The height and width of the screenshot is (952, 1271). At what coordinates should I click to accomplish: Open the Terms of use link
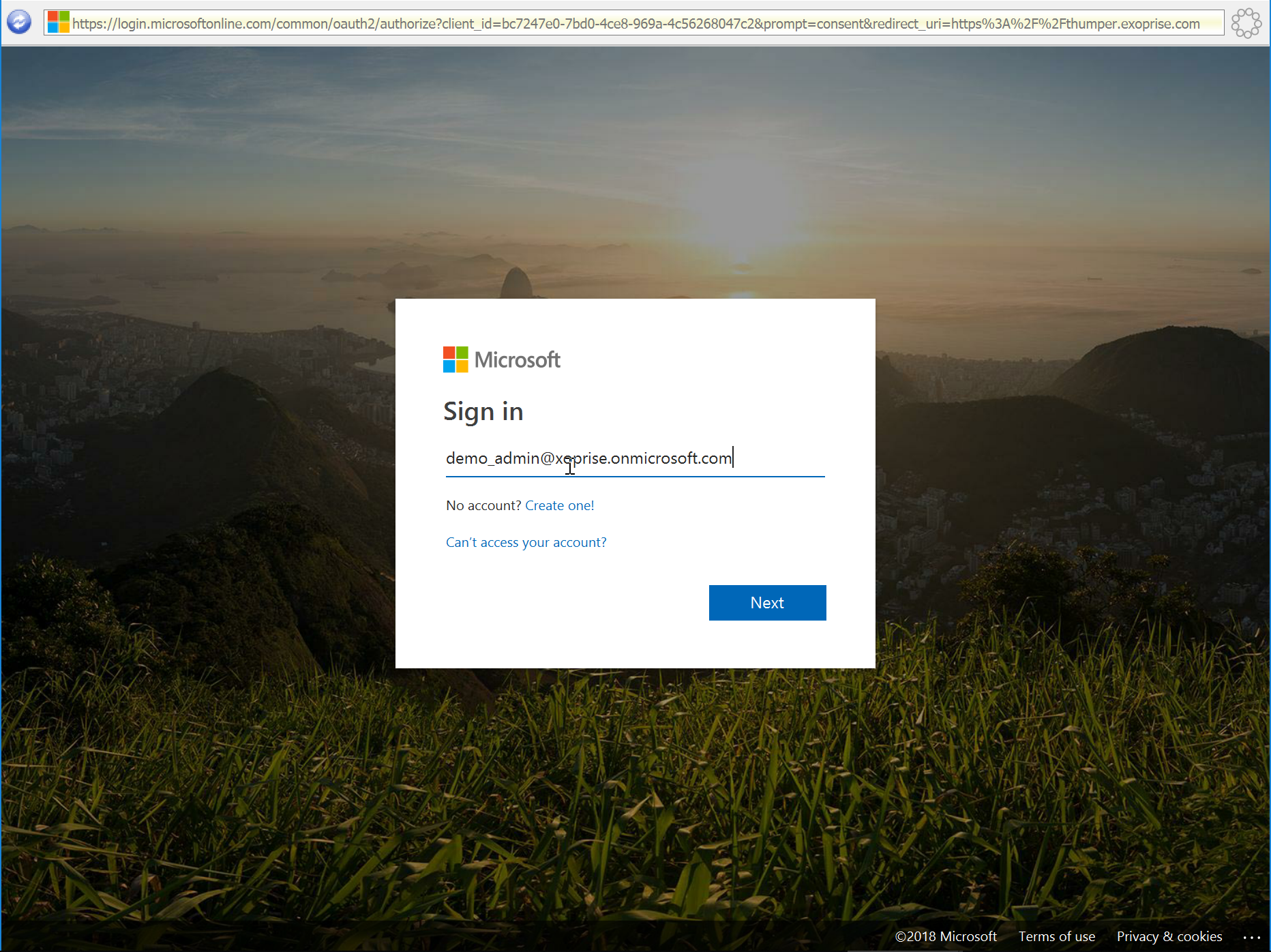[1057, 936]
